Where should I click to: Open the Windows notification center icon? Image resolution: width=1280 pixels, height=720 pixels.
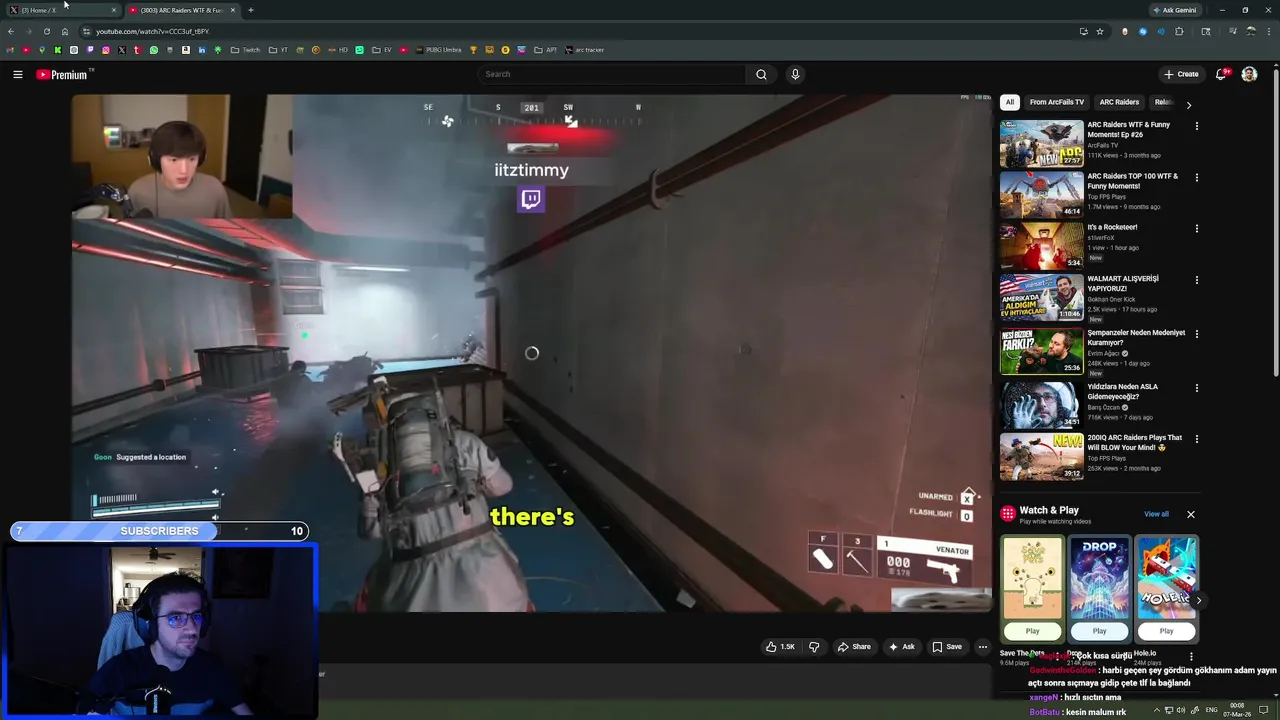click(1263, 709)
